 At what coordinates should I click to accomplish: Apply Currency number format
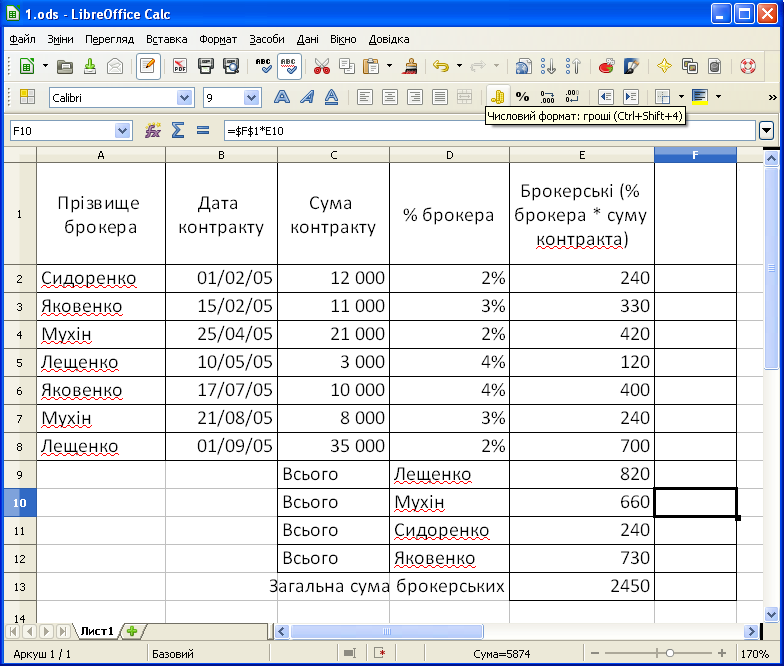497,97
